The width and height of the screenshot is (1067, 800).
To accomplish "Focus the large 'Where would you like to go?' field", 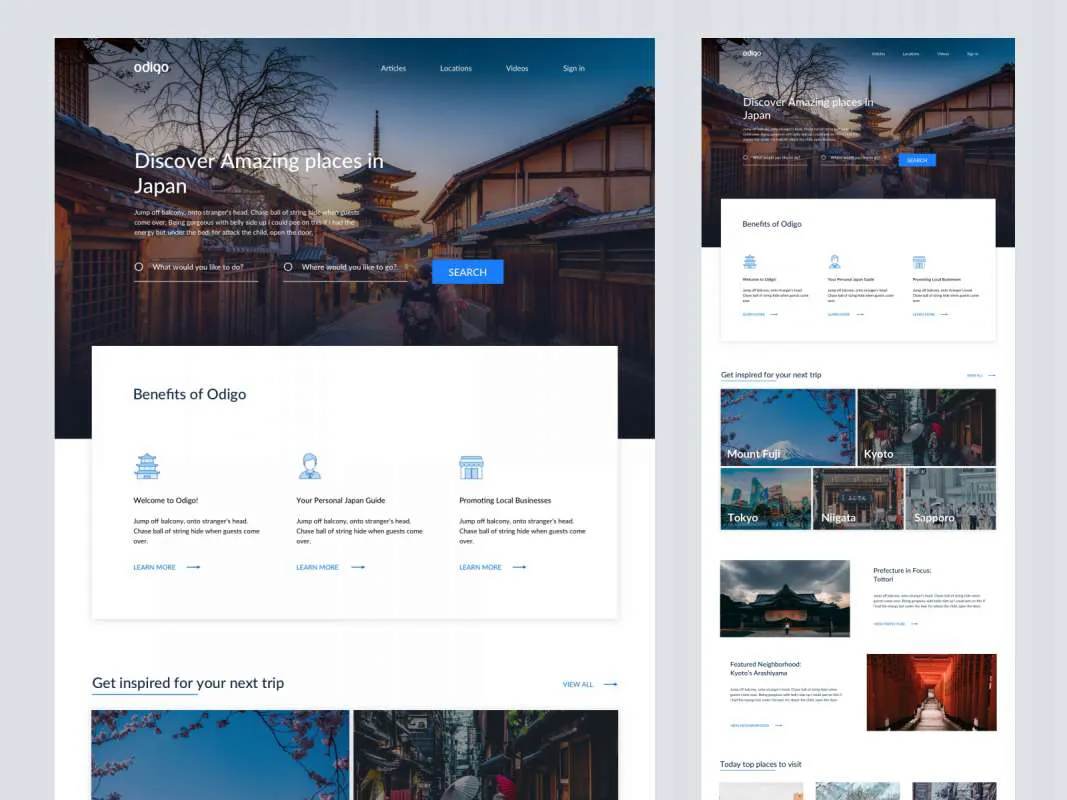I will tap(352, 268).
